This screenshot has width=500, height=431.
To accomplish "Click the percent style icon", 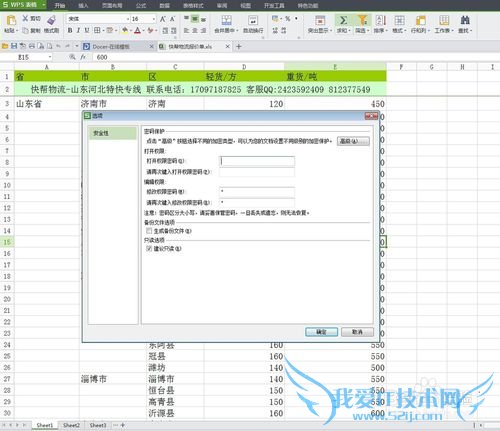I will pyautogui.click(x=288, y=19).
